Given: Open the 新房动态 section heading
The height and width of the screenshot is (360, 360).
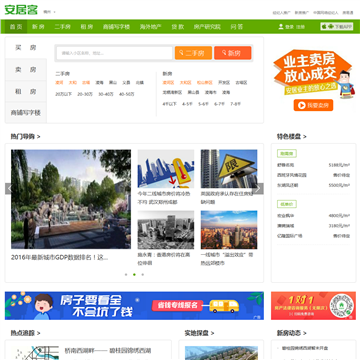Looking at the screenshot, I should [291, 333].
